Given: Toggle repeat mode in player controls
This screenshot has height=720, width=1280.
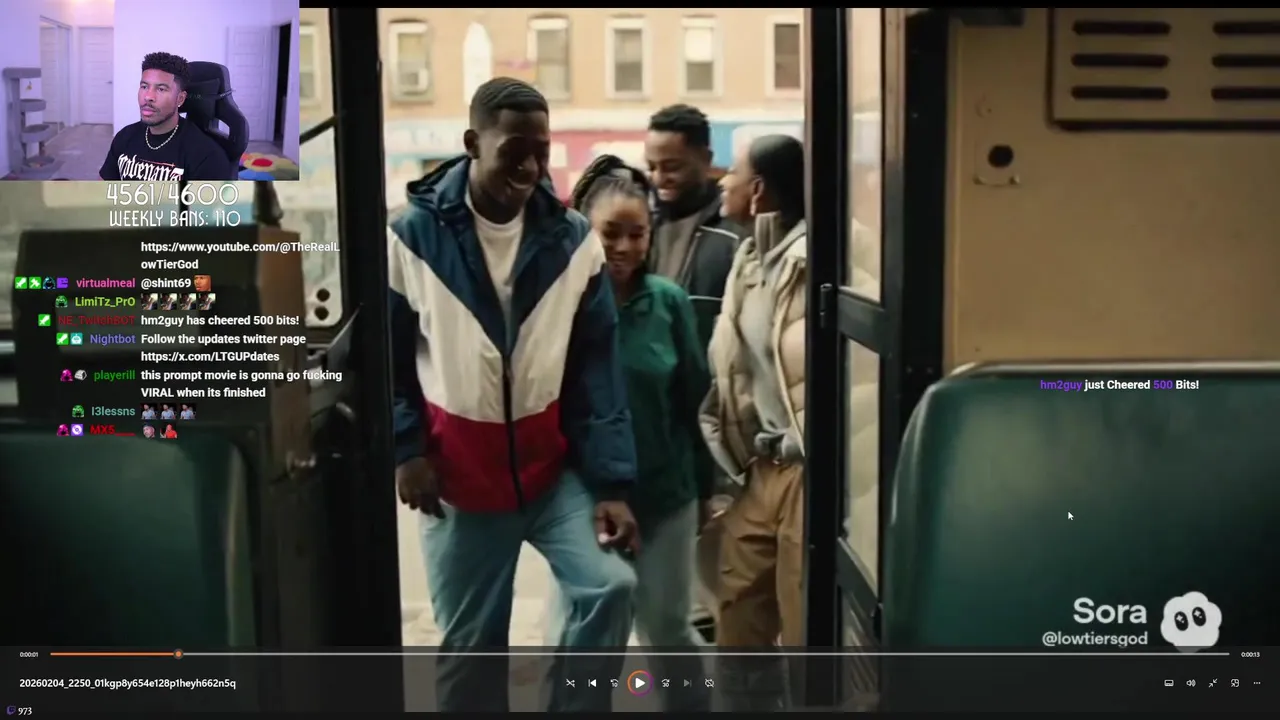Looking at the screenshot, I should pos(709,683).
